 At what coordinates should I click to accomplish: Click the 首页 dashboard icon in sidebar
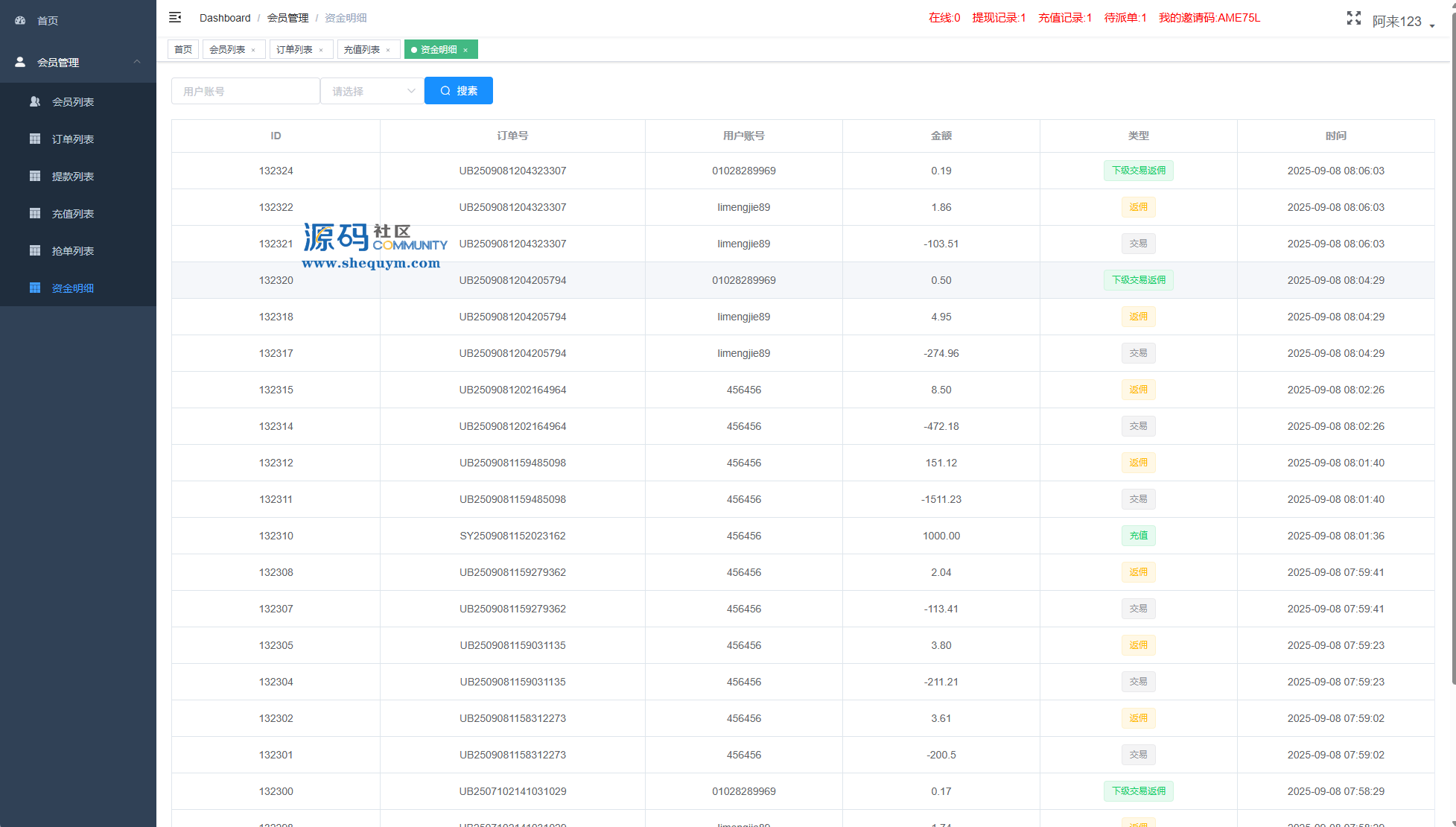pyautogui.click(x=20, y=21)
